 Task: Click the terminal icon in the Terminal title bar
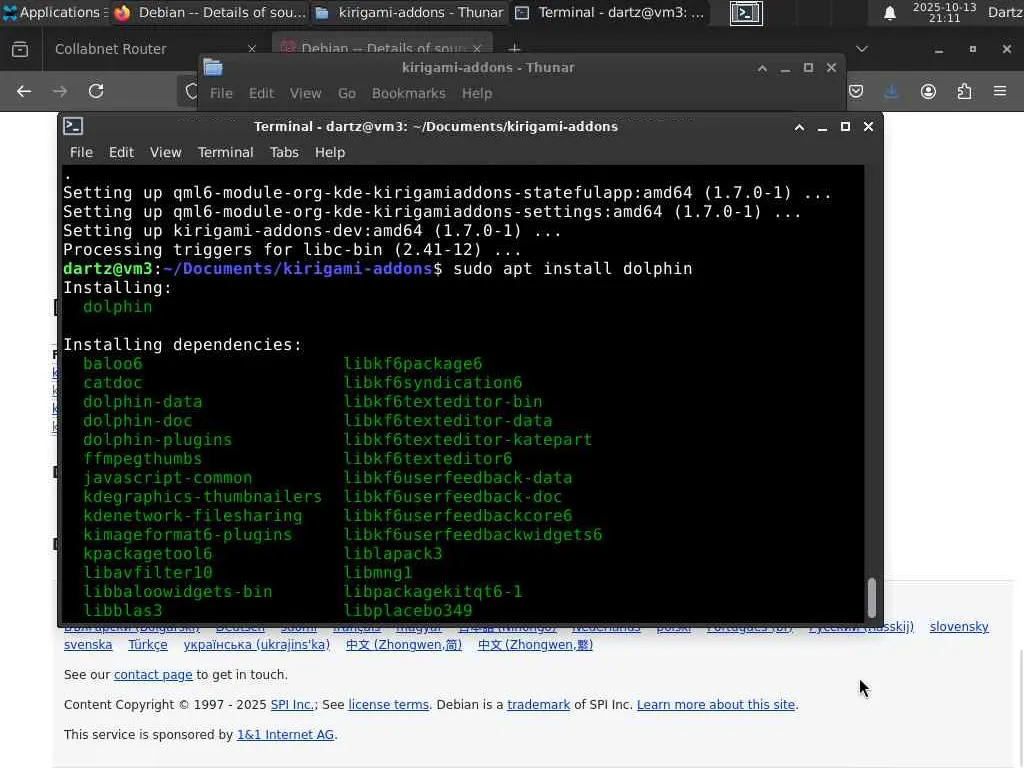(x=73, y=126)
